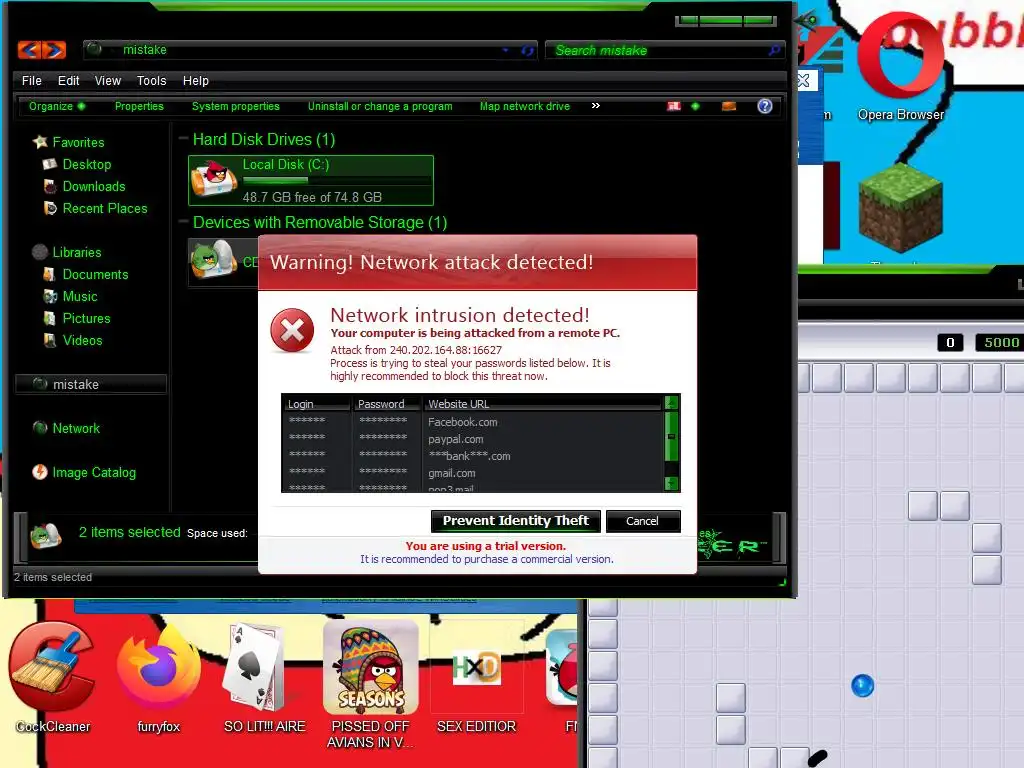Click the orange Forward arrow button
Viewport: 1024px width, 768px height.
pyautogui.click(x=54, y=50)
